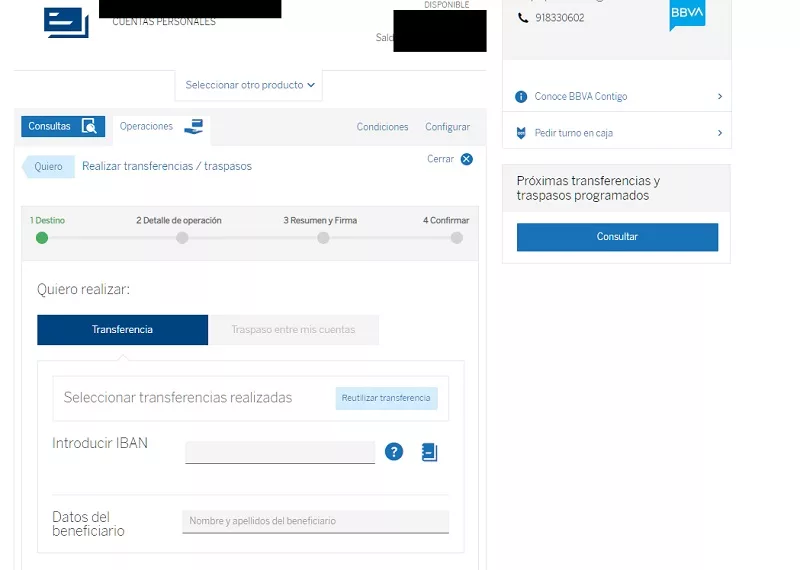The width and height of the screenshot is (800, 570).
Task: Select the Transferencia option
Action: (x=122, y=330)
